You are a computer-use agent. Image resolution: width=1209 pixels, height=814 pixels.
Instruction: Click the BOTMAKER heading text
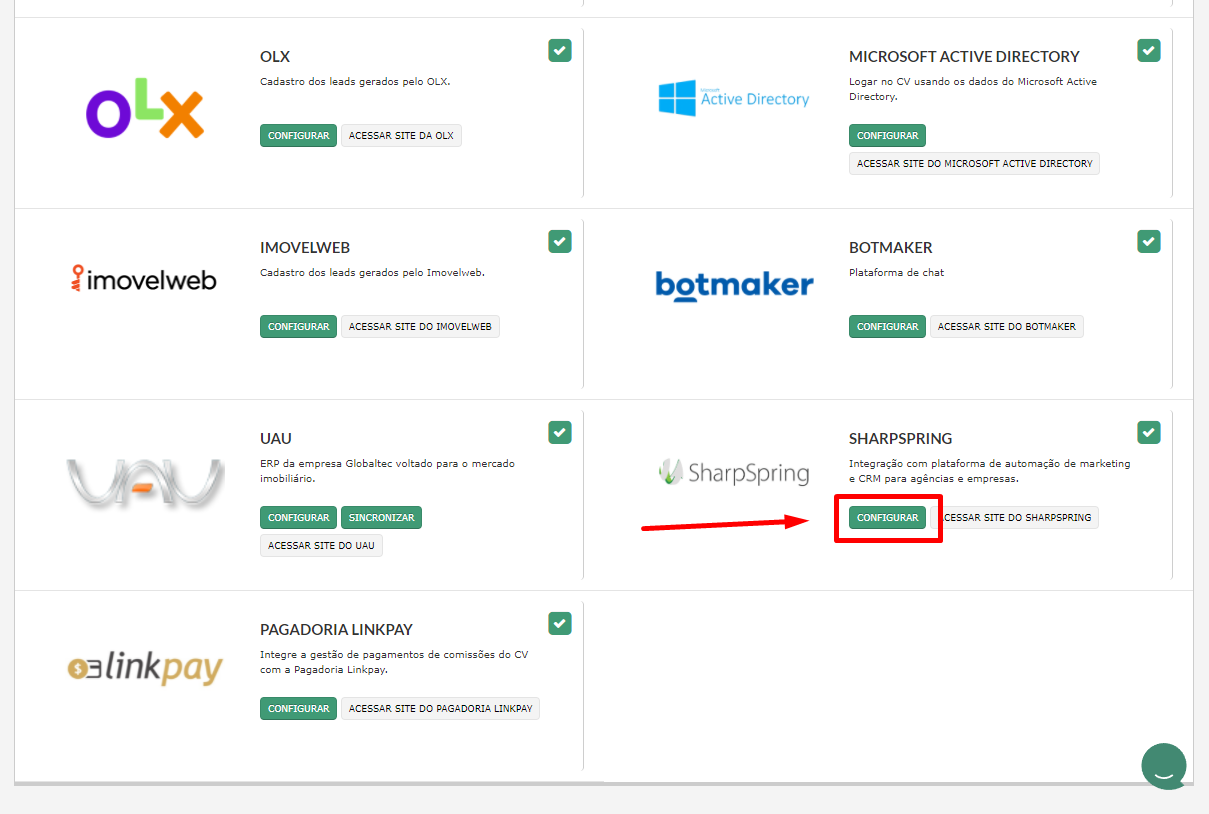pyautogui.click(x=891, y=248)
